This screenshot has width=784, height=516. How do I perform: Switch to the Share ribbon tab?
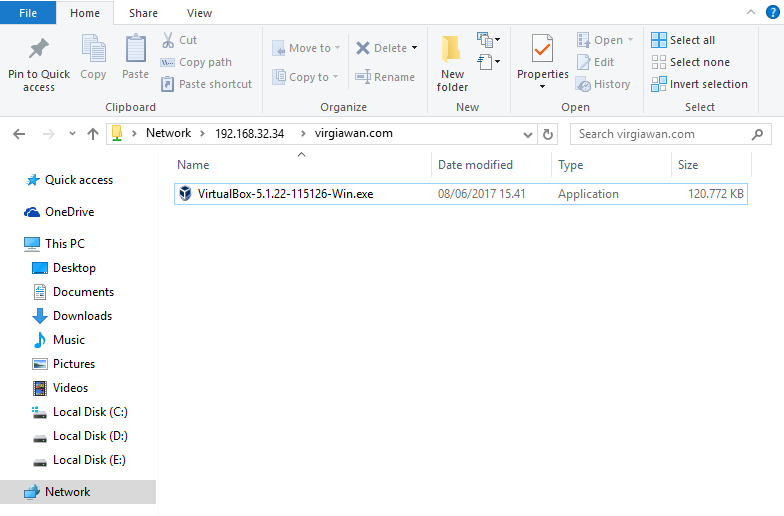coord(144,13)
